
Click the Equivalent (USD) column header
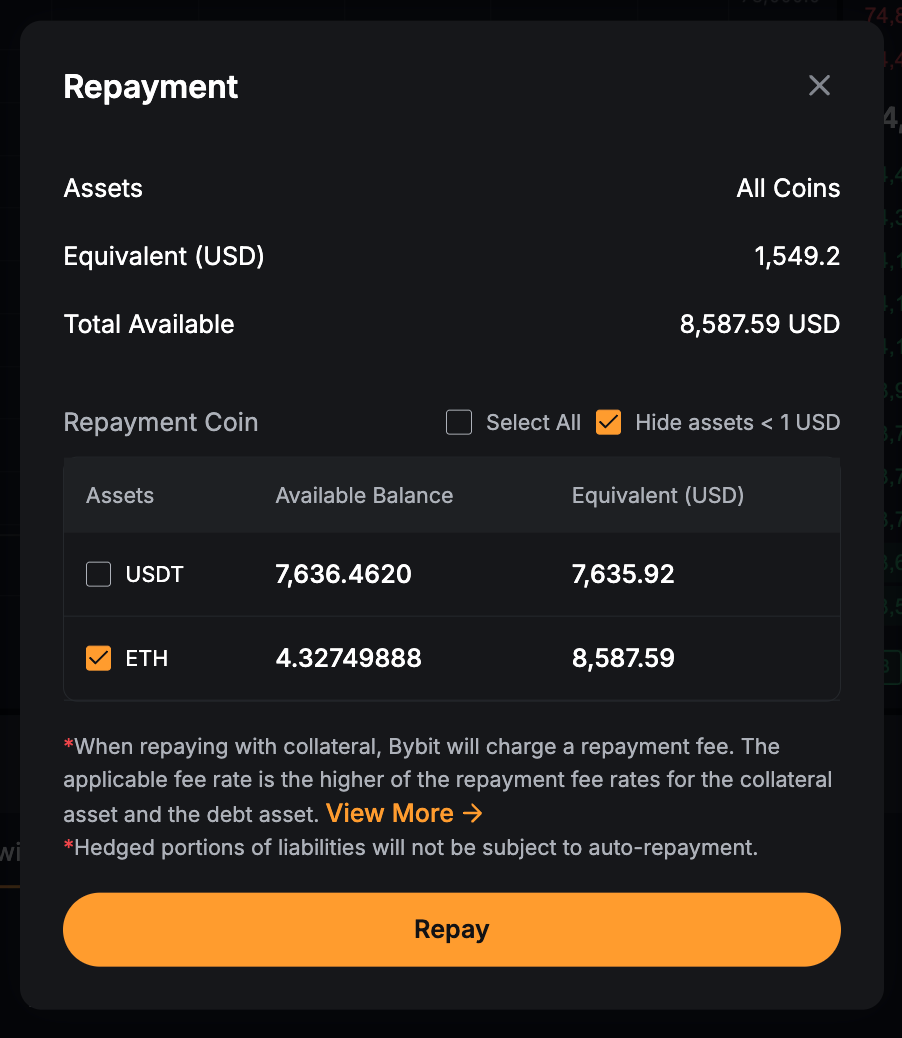[657, 495]
